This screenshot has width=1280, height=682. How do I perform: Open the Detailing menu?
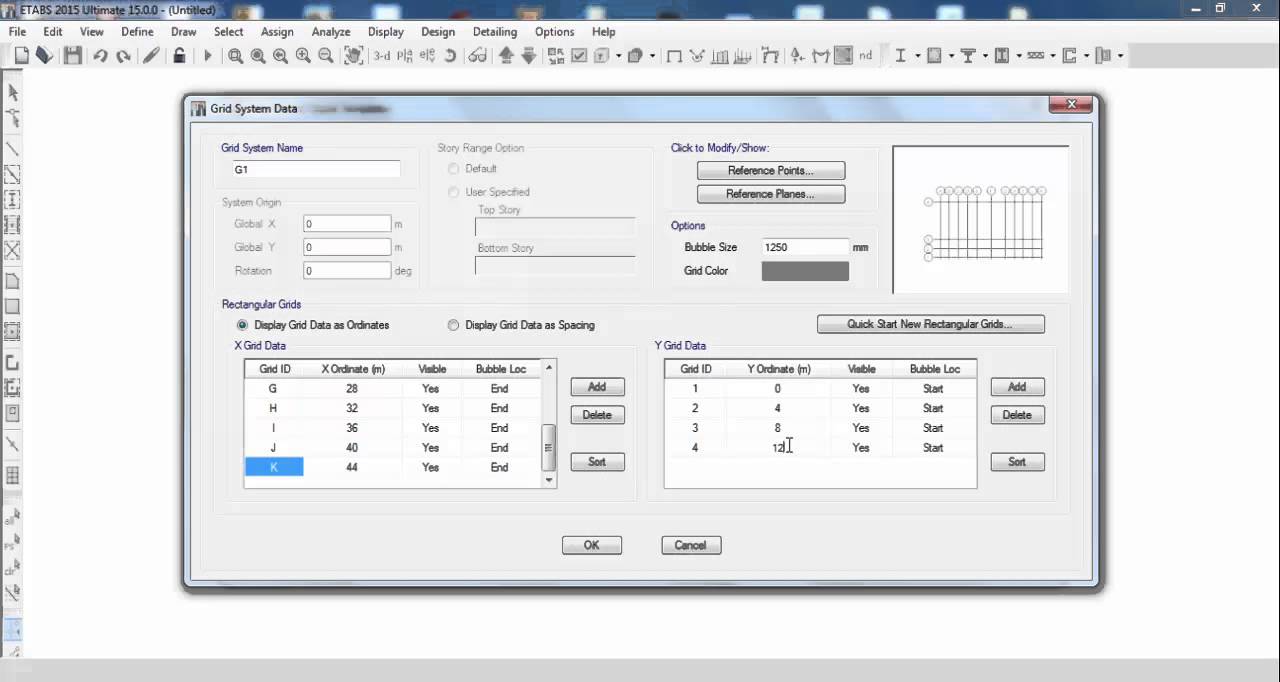pos(495,32)
